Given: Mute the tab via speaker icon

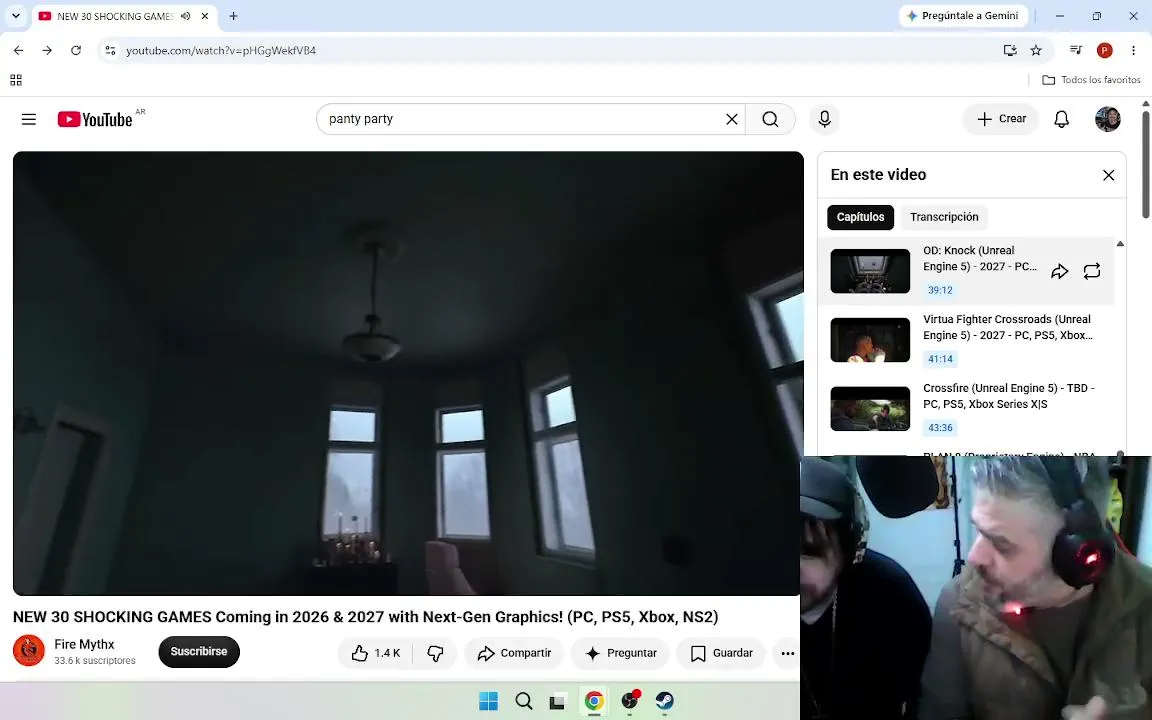Looking at the screenshot, I should (186, 16).
